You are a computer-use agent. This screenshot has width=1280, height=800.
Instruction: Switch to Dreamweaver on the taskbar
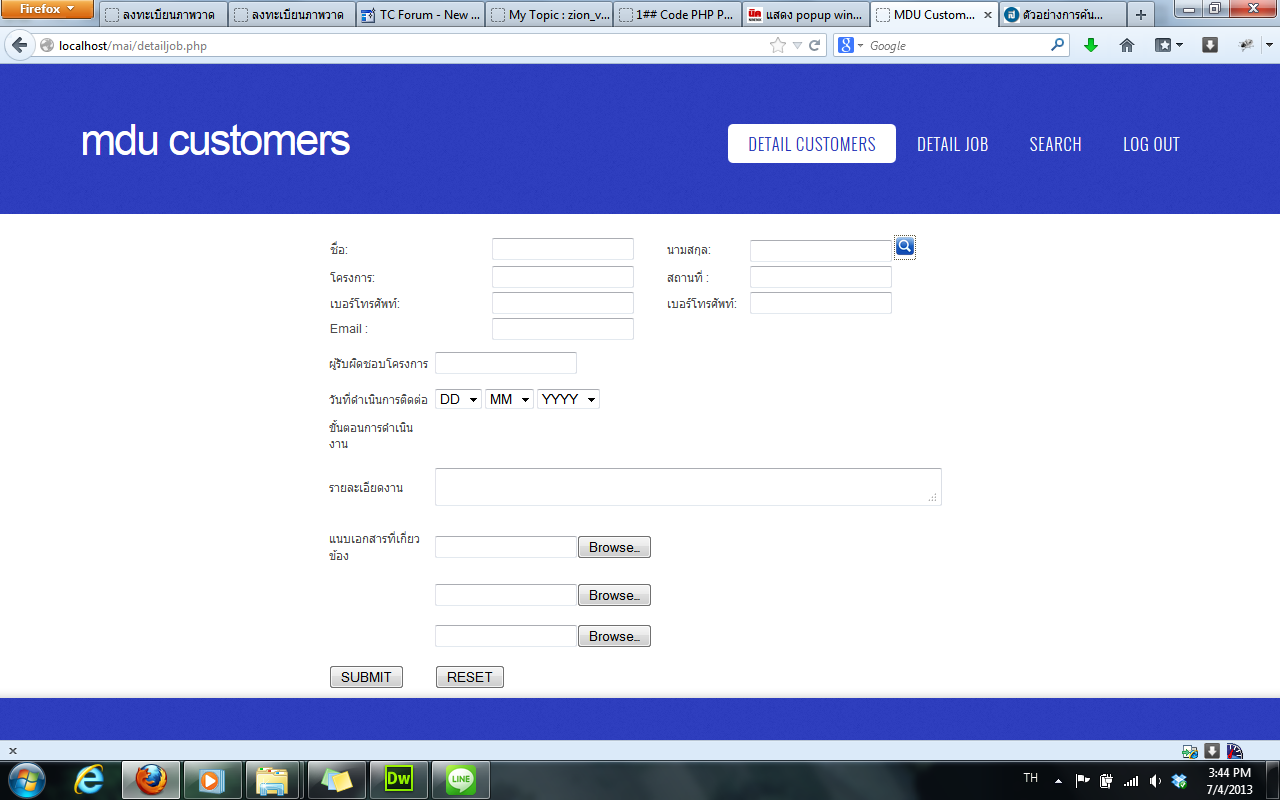[399, 780]
